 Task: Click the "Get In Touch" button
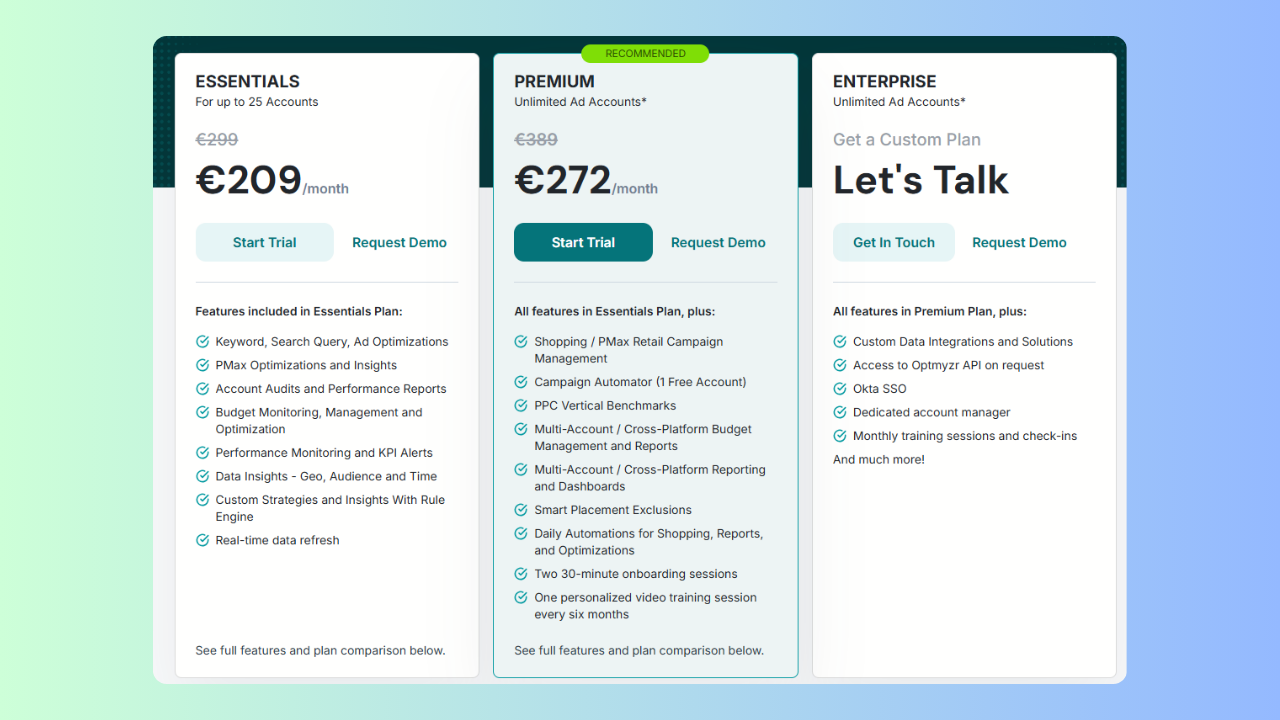tap(893, 242)
